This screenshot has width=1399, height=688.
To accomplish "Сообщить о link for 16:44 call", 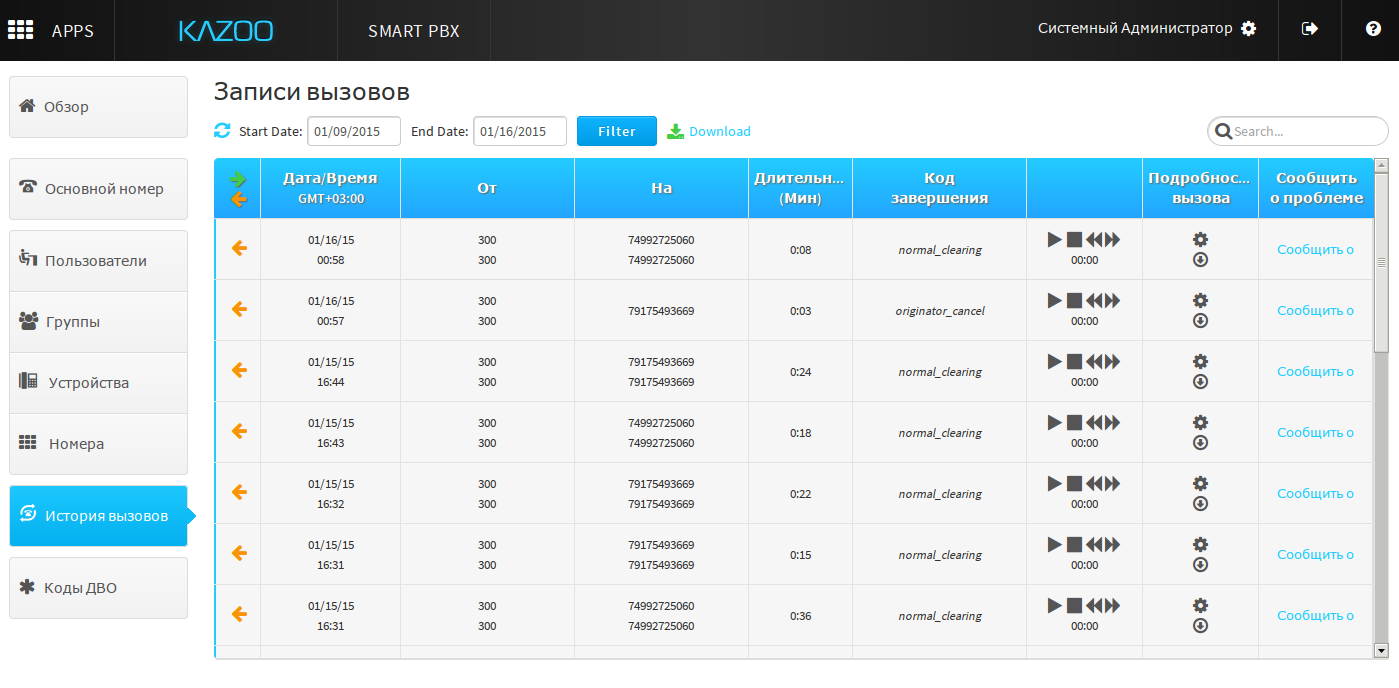I will click(x=1315, y=371).
